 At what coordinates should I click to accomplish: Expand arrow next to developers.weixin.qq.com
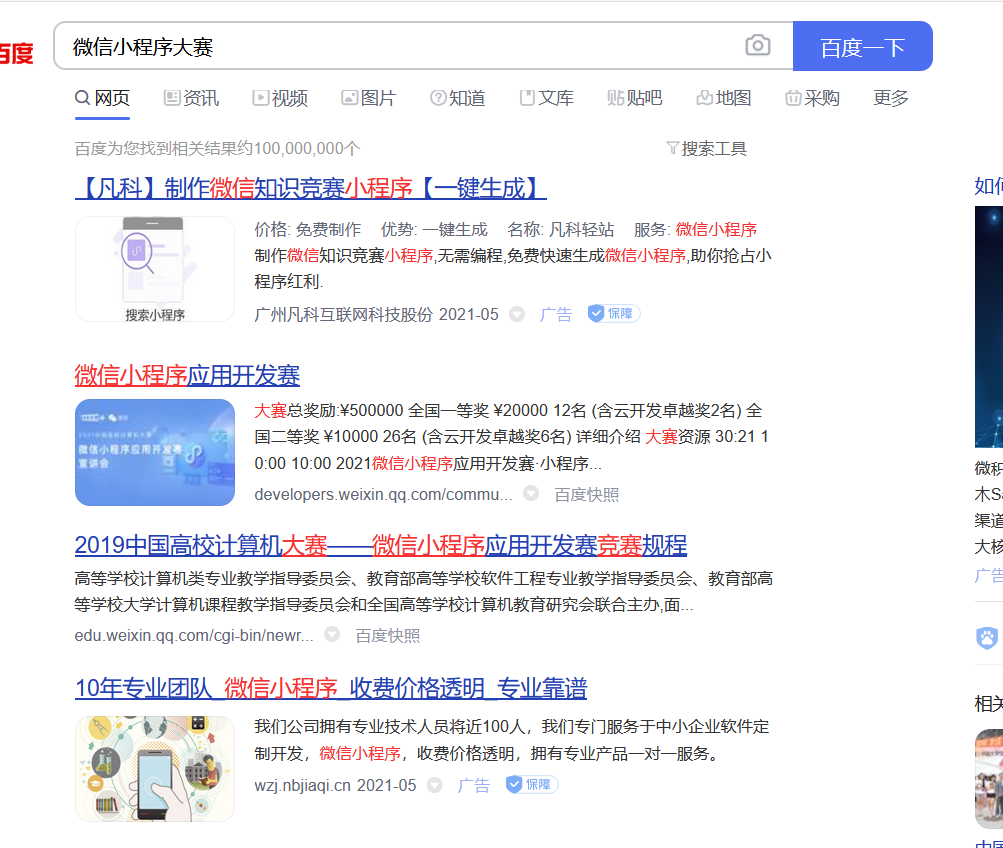click(x=531, y=493)
